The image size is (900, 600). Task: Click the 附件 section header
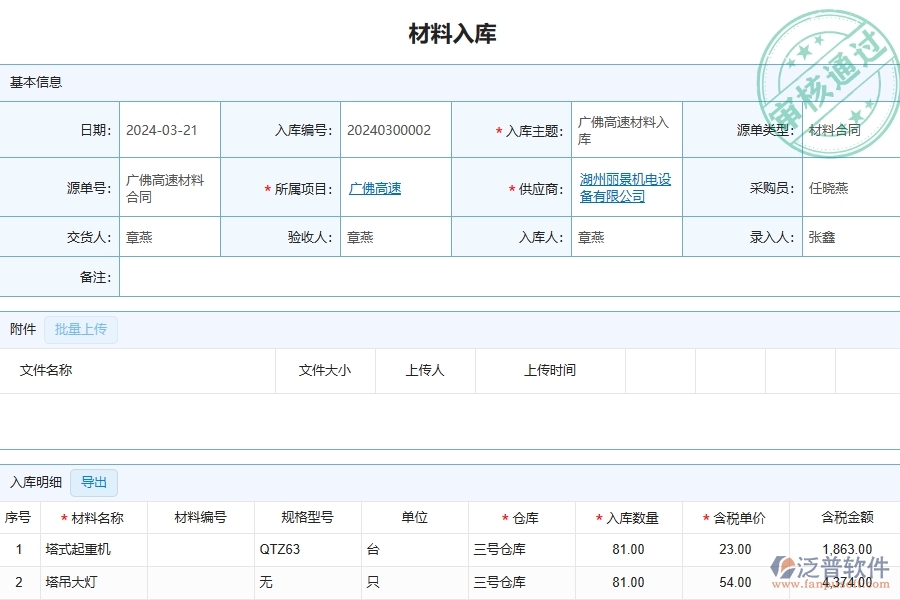point(21,330)
